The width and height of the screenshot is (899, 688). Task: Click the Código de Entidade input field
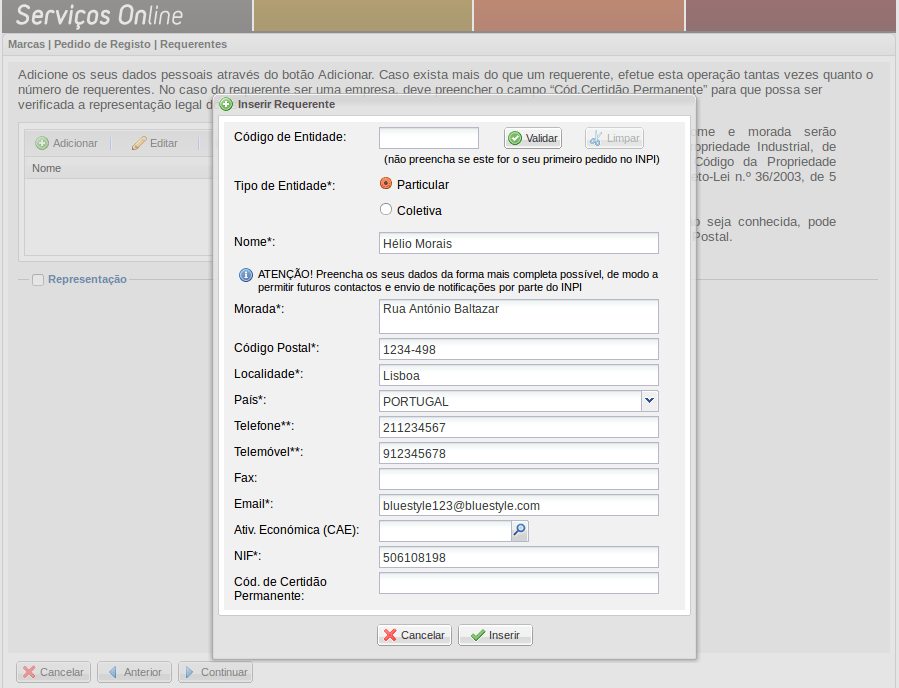pyautogui.click(x=429, y=138)
